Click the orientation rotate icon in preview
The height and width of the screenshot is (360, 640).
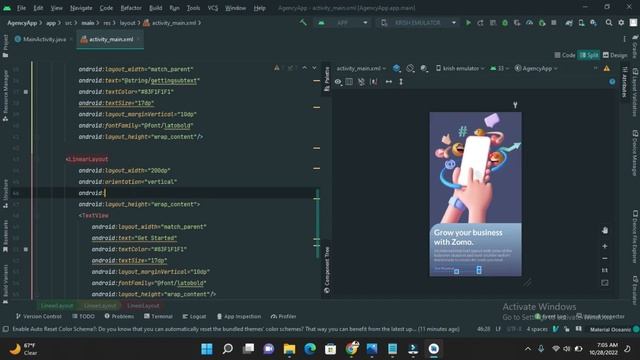(410, 68)
